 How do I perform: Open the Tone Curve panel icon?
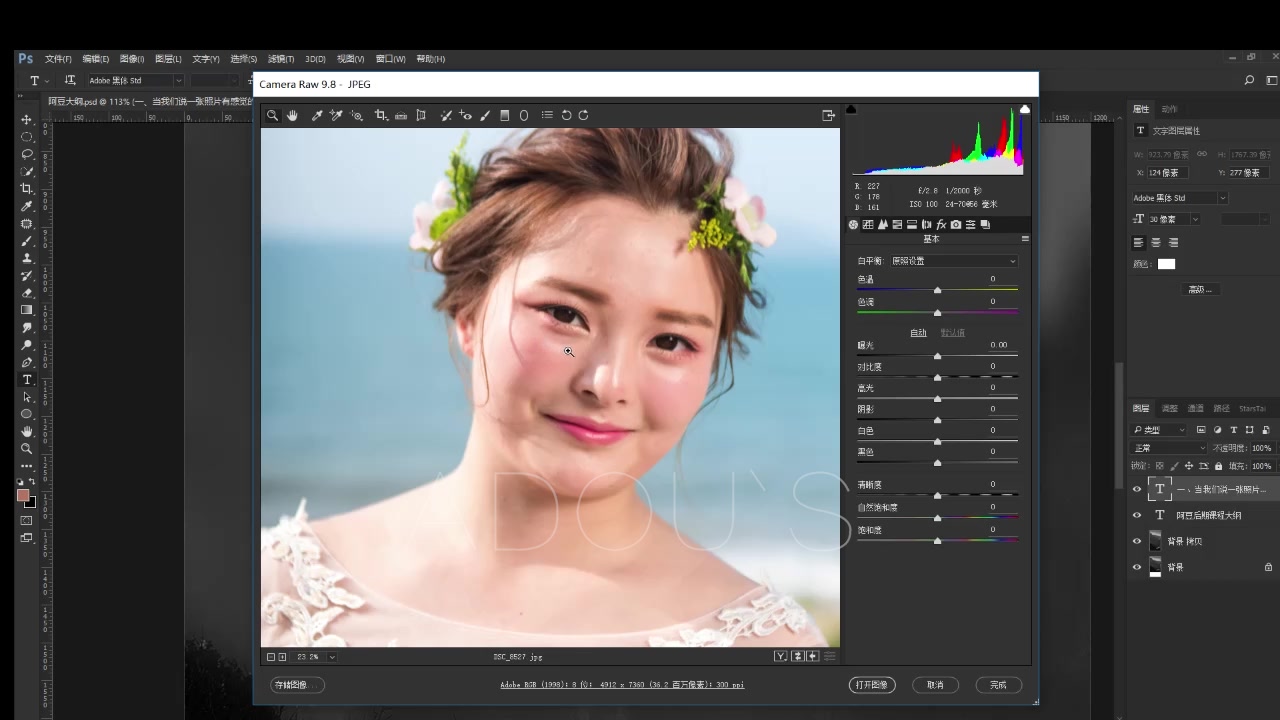click(868, 225)
